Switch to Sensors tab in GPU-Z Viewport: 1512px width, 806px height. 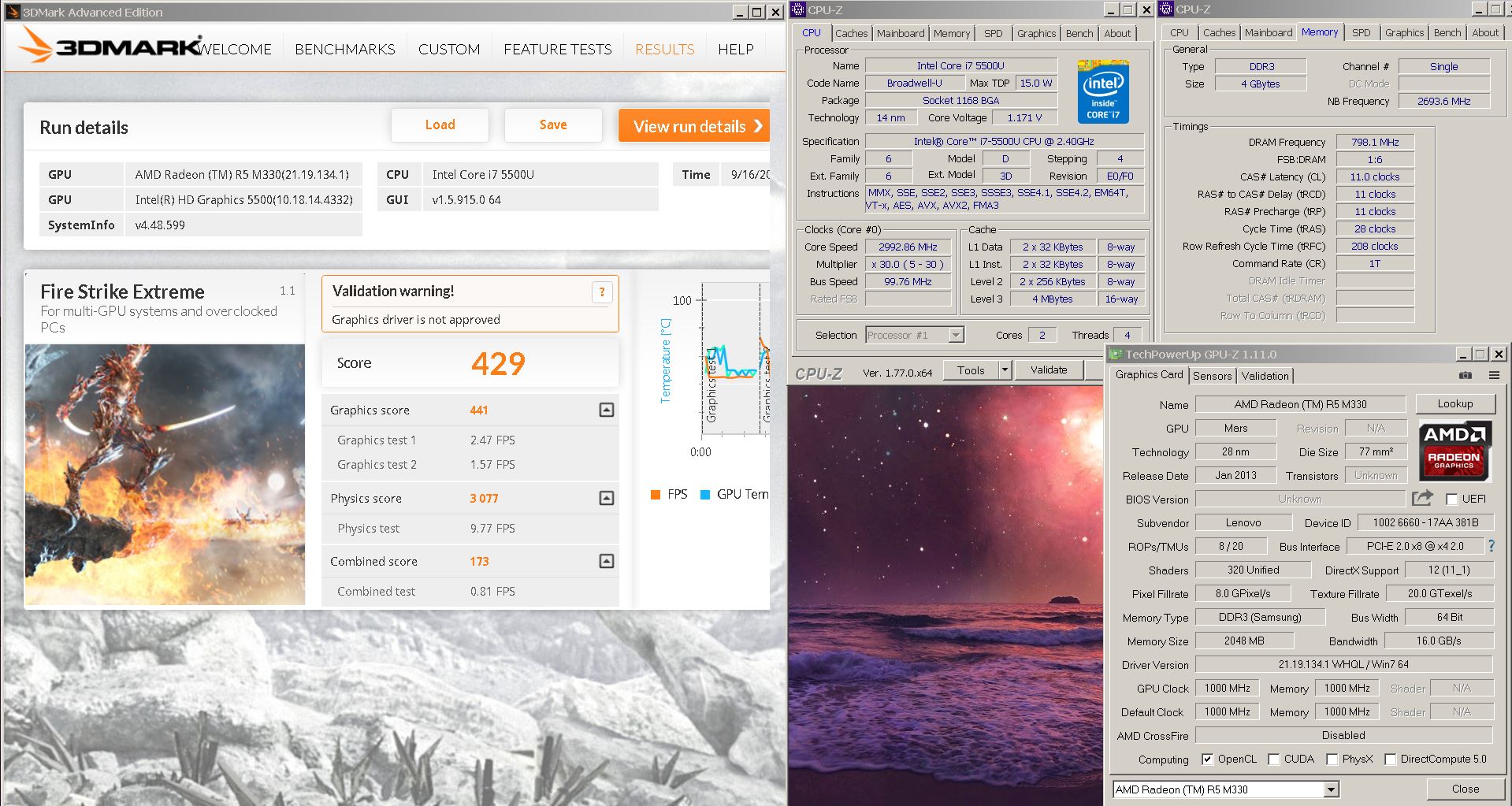(x=1212, y=376)
